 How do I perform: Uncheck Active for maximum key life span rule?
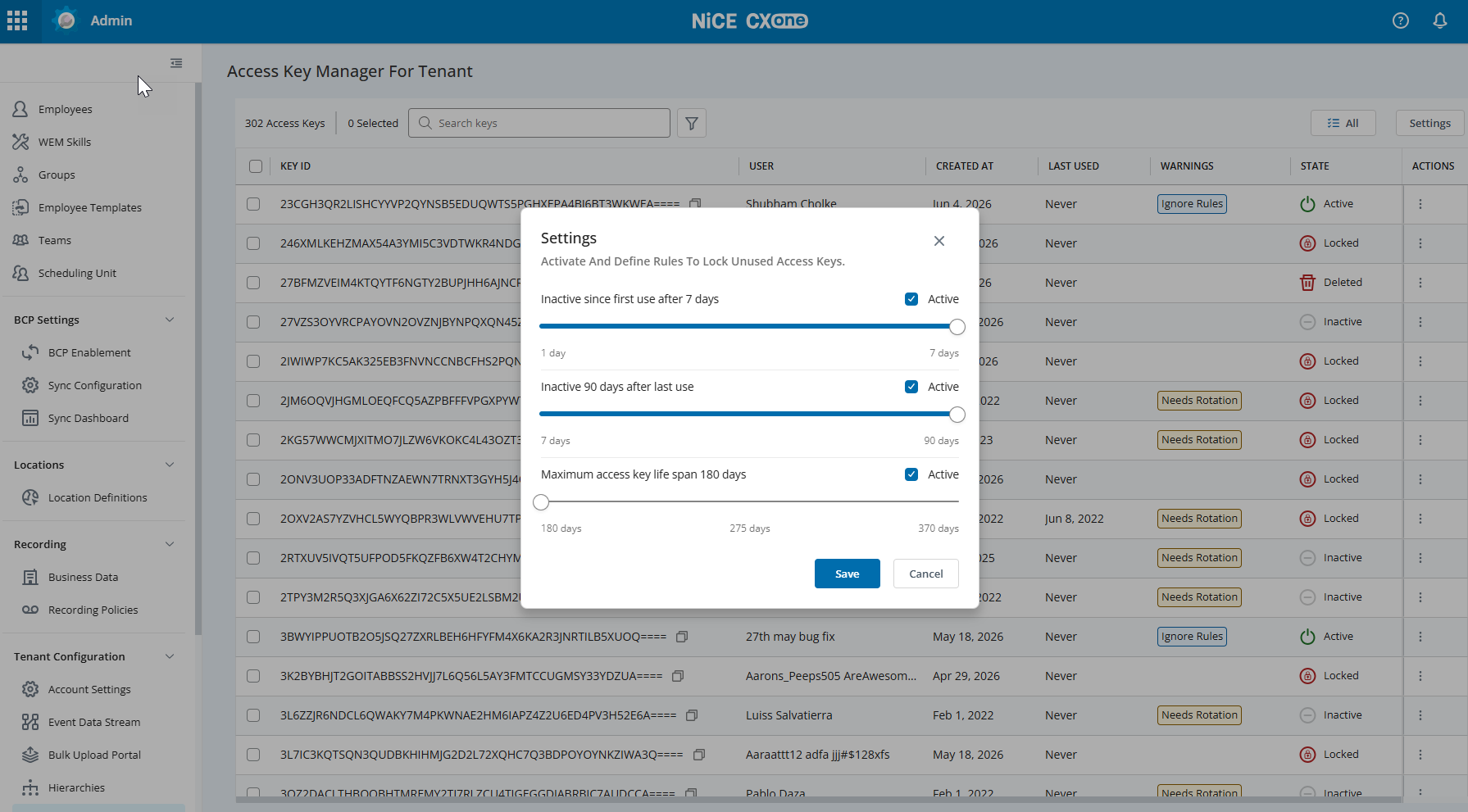[x=911, y=474]
